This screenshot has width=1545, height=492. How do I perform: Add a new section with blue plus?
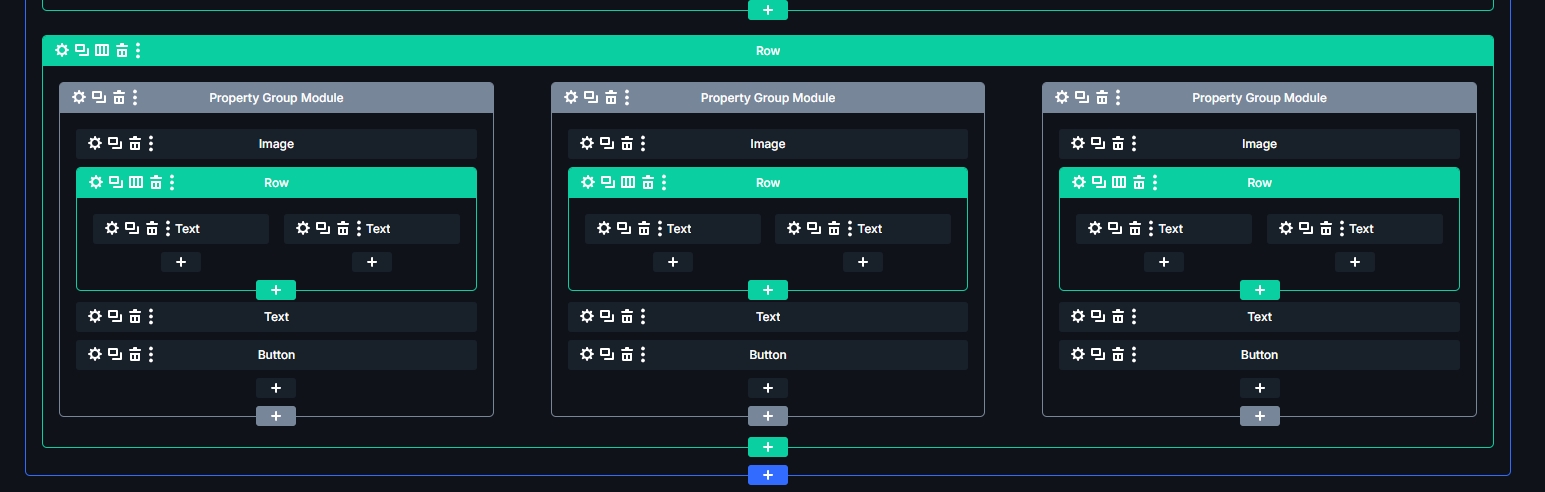[x=768, y=475]
